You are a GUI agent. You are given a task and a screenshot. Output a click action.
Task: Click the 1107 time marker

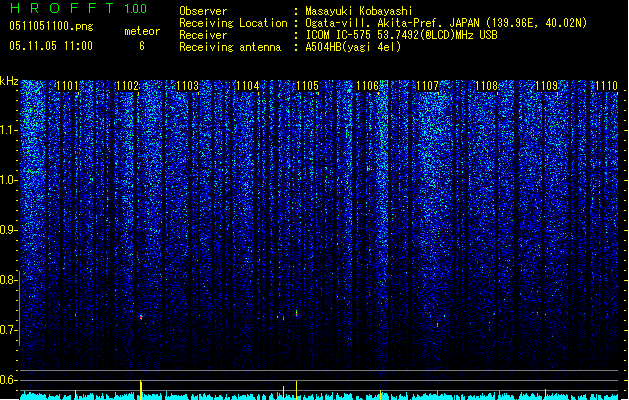point(428,86)
